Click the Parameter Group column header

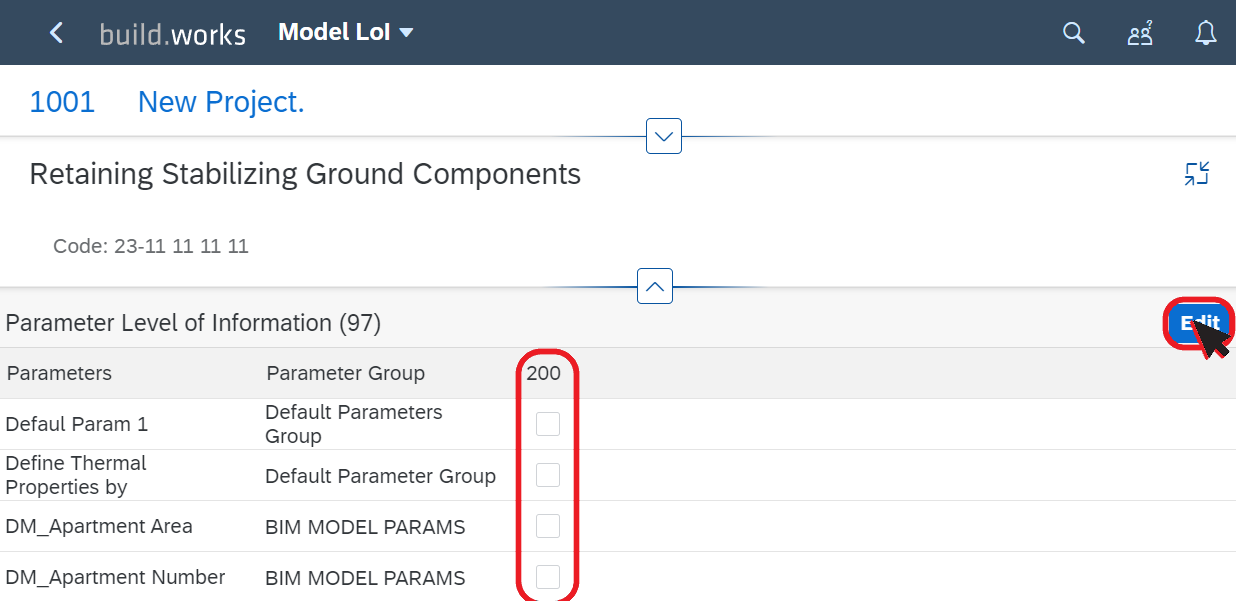coord(345,373)
